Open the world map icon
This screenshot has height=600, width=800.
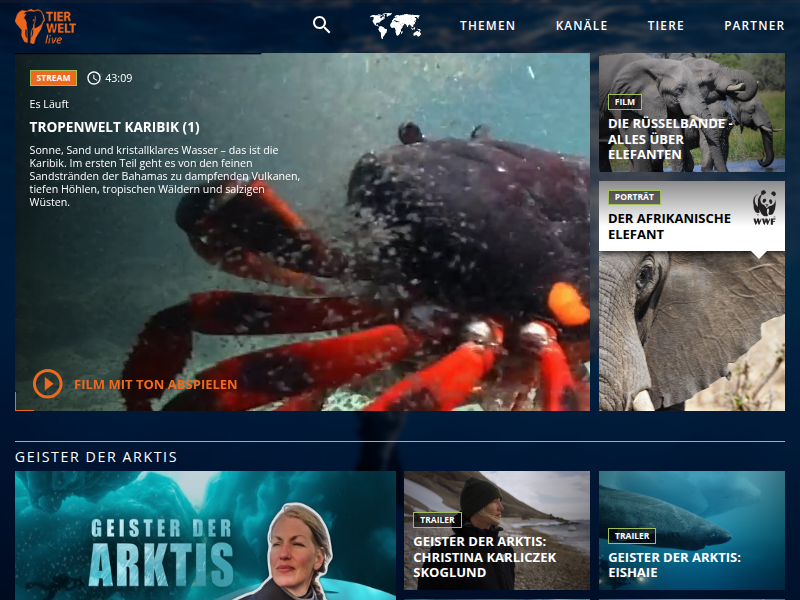(395, 26)
